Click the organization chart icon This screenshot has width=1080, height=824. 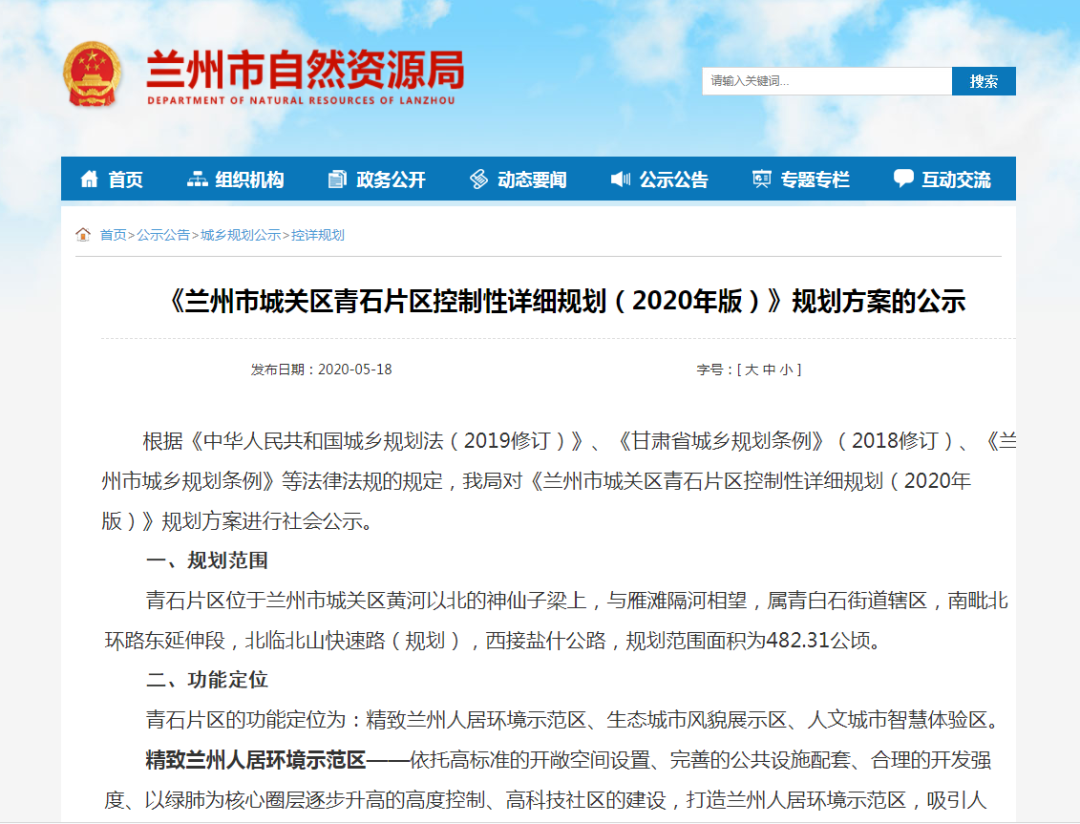pyautogui.click(x=197, y=179)
